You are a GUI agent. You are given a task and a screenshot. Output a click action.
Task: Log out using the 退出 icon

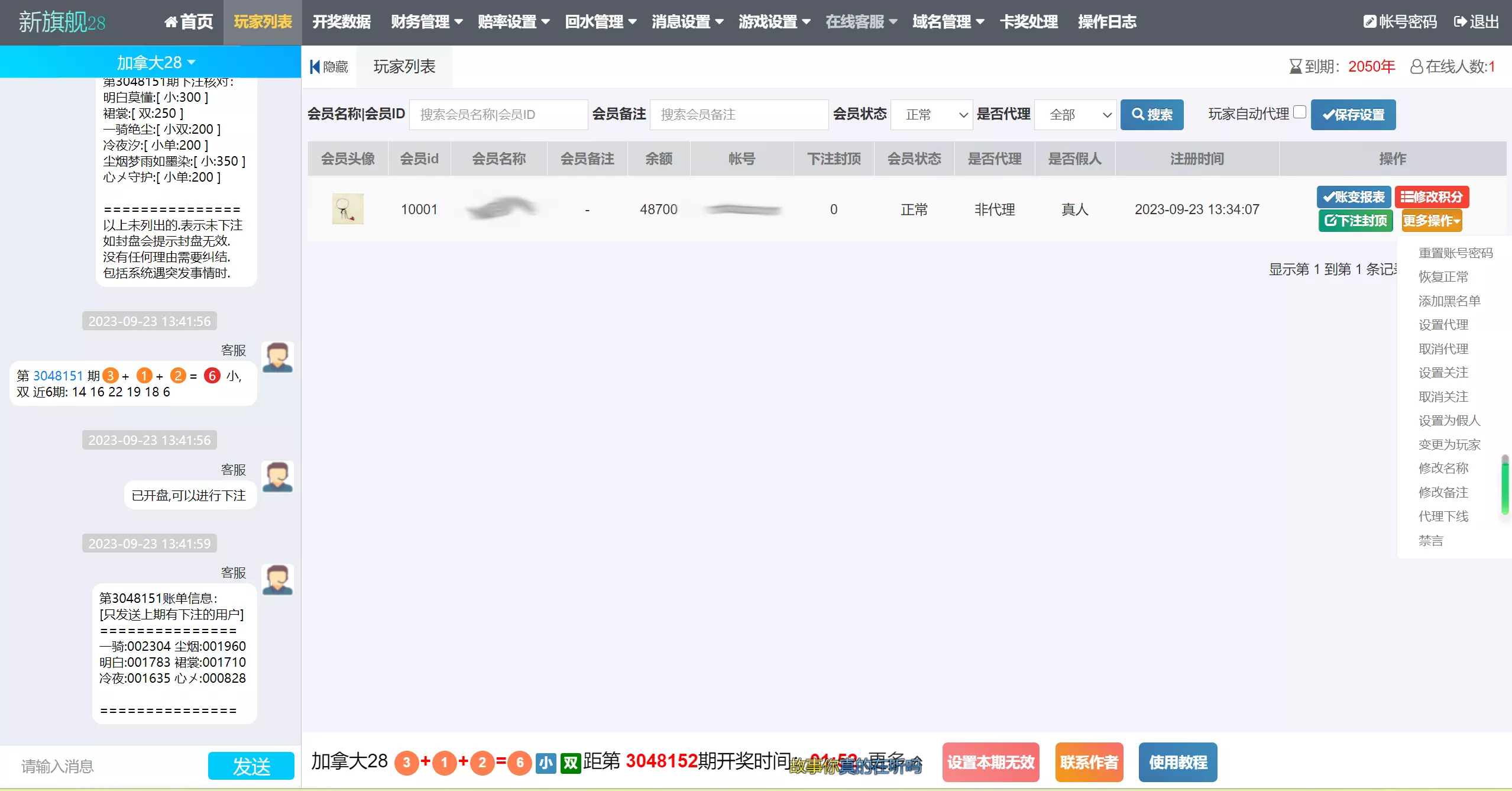click(x=1461, y=21)
